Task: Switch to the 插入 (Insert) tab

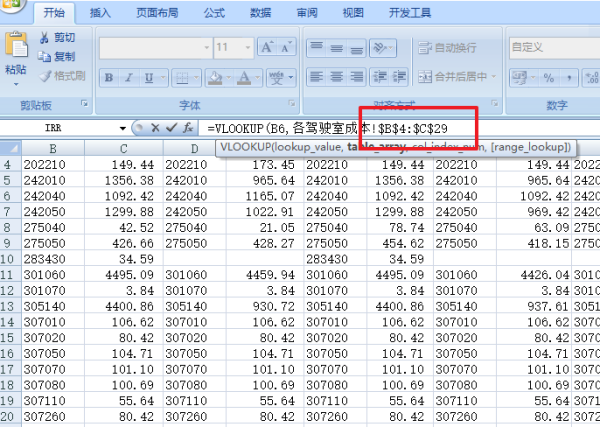Action: pyautogui.click(x=100, y=13)
